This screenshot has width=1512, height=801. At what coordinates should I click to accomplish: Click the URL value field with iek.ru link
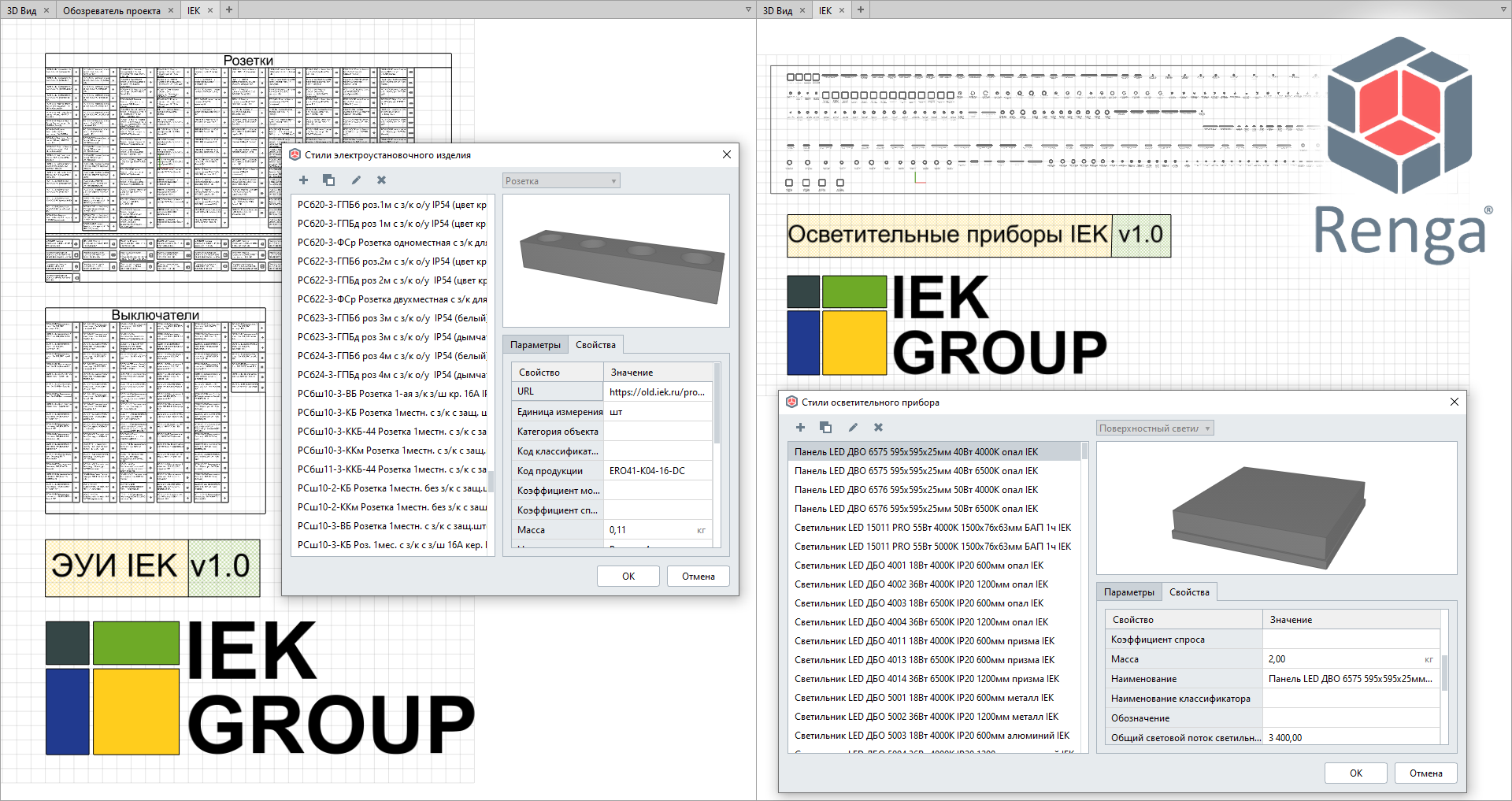(x=658, y=392)
